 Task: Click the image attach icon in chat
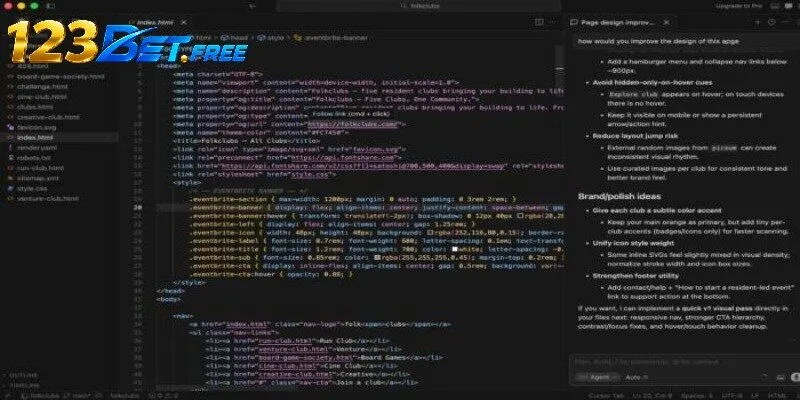click(x=780, y=377)
